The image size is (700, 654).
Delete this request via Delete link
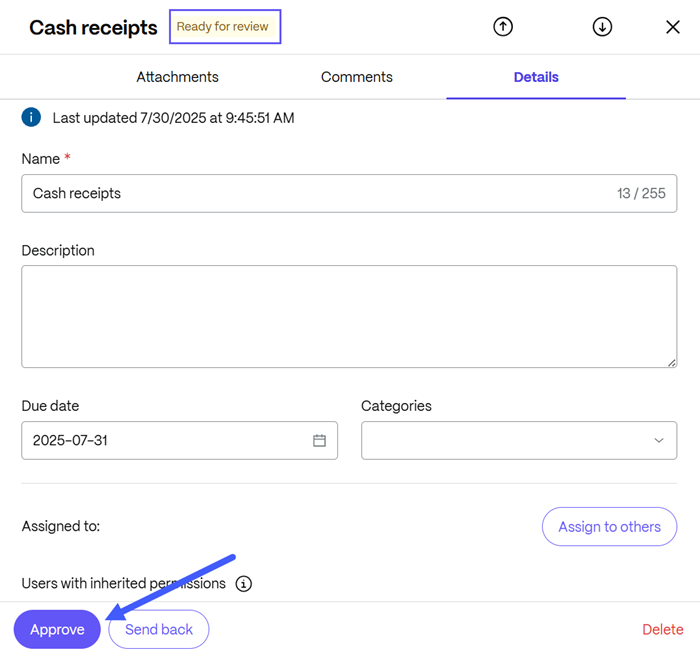(662, 629)
